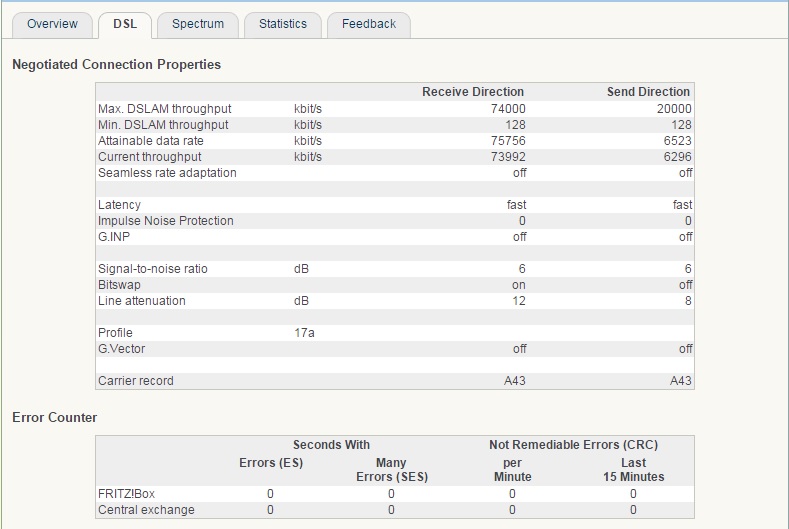Click the Receive Direction column header
Screen dimensions: 789x529
click(472, 92)
